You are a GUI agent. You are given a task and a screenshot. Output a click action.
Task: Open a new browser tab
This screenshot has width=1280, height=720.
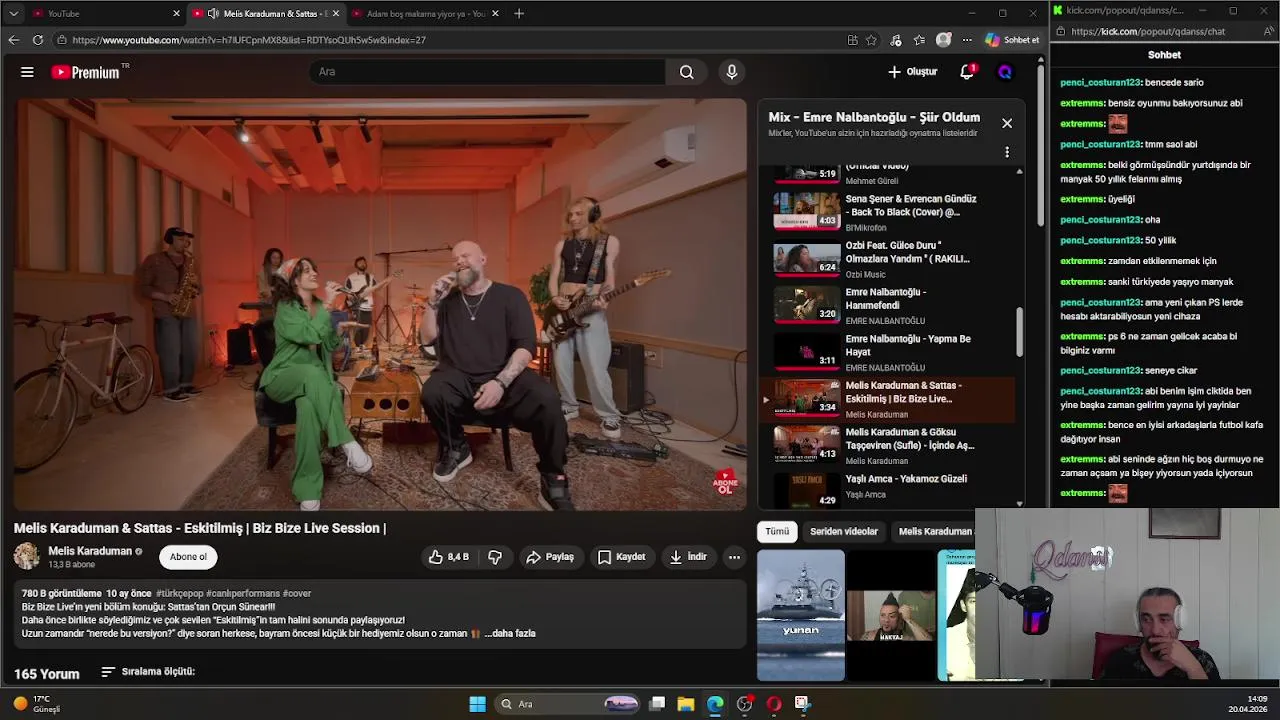click(x=518, y=13)
